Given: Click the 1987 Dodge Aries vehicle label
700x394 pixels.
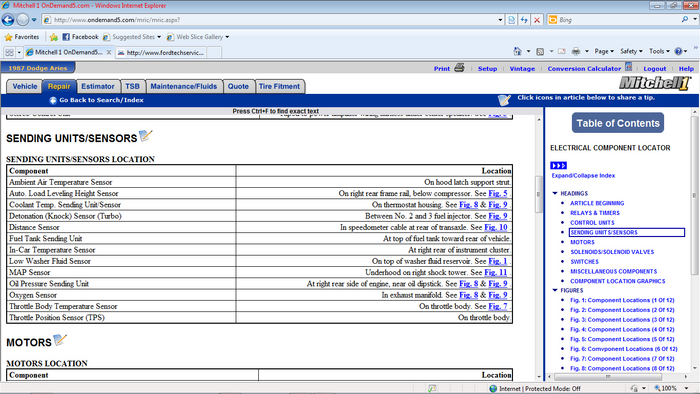Looking at the screenshot, I should tap(38, 68).
